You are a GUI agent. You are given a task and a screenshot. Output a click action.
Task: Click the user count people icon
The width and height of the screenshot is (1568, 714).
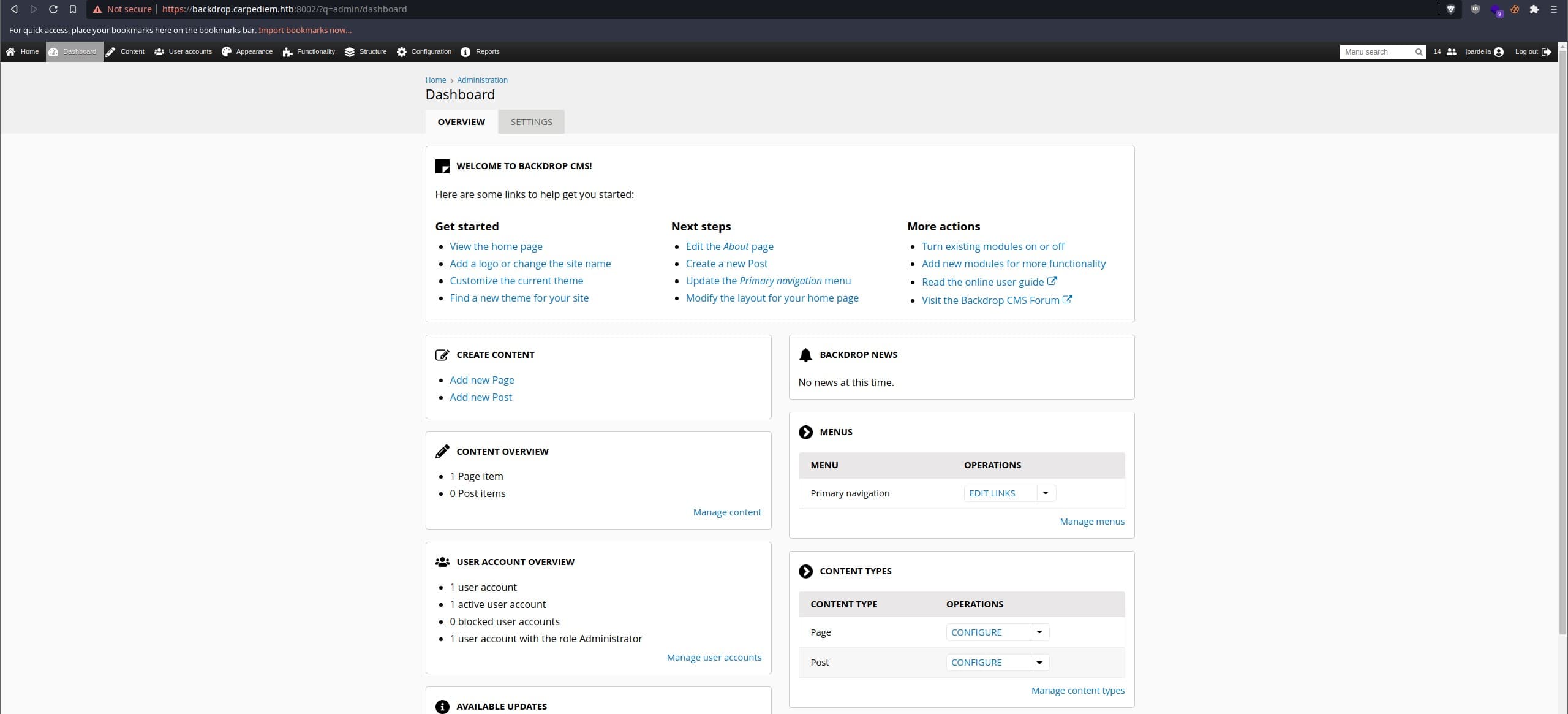point(1451,52)
